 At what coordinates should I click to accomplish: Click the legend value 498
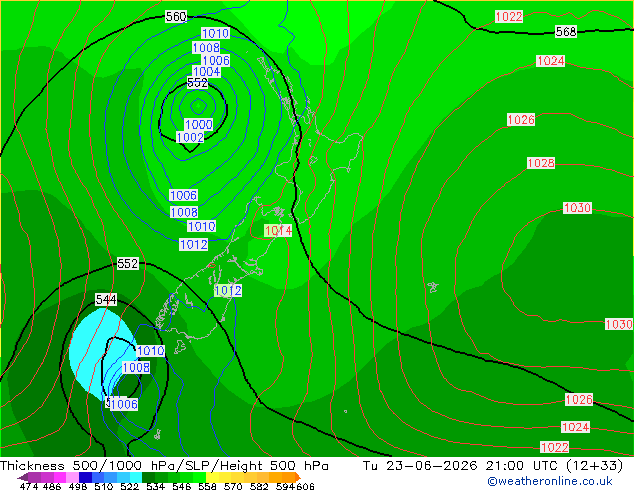[78, 486]
